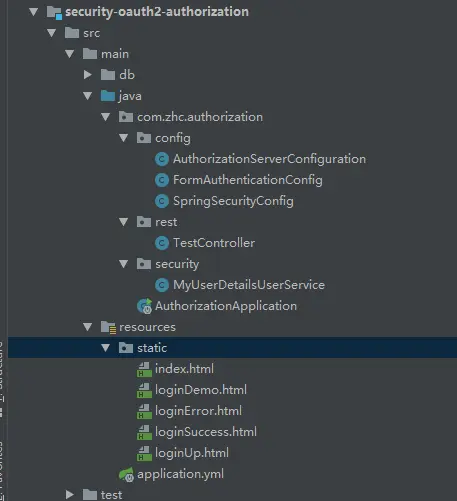Collapse the security package arrow
457x501 pixels.
point(124,264)
